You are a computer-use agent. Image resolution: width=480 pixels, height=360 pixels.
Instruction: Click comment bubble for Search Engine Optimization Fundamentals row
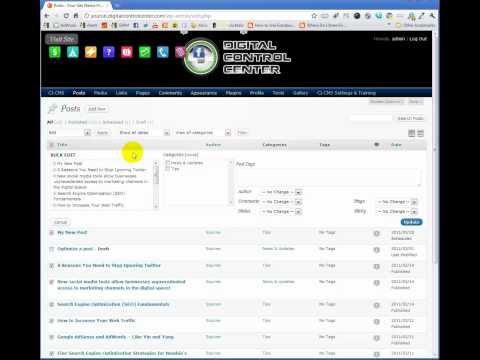click(x=377, y=305)
